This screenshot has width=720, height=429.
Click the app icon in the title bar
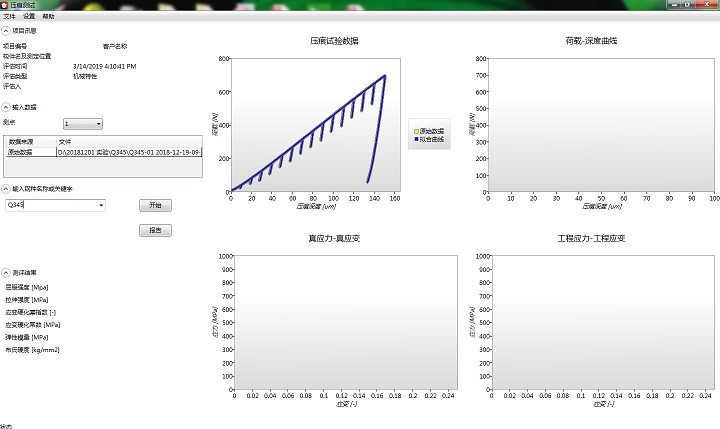[x=7, y=6]
